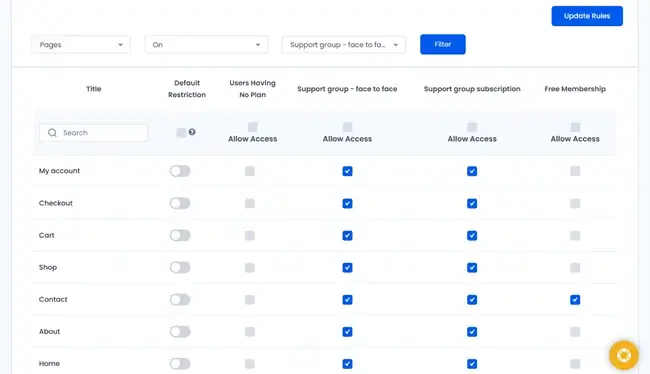650x374 pixels.
Task: Toggle Default Restriction for Home
Action: 180,364
